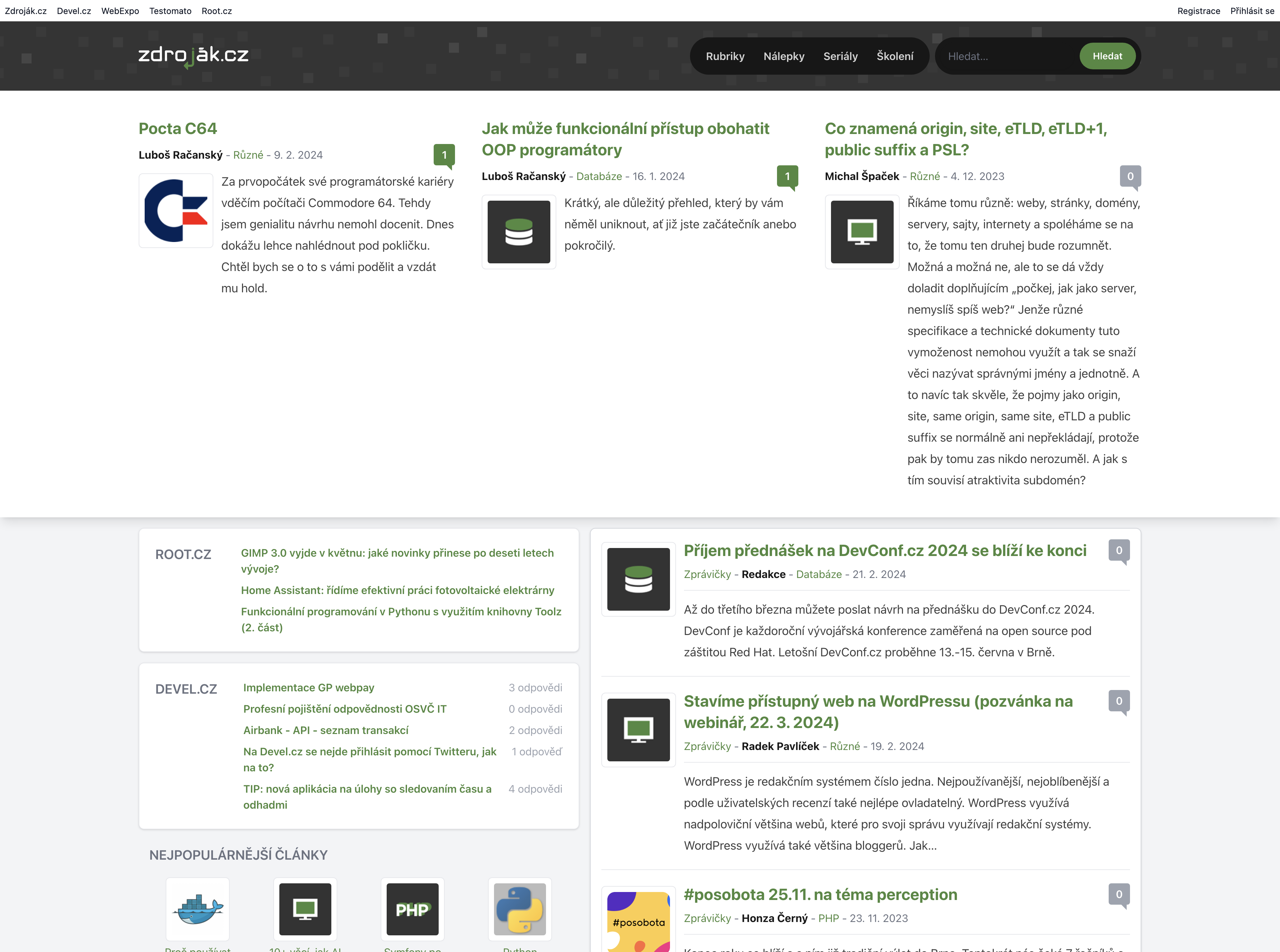1280x952 pixels.
Task: Click Zprávičky label under DevConf.cz article
Action: [707, 575]
